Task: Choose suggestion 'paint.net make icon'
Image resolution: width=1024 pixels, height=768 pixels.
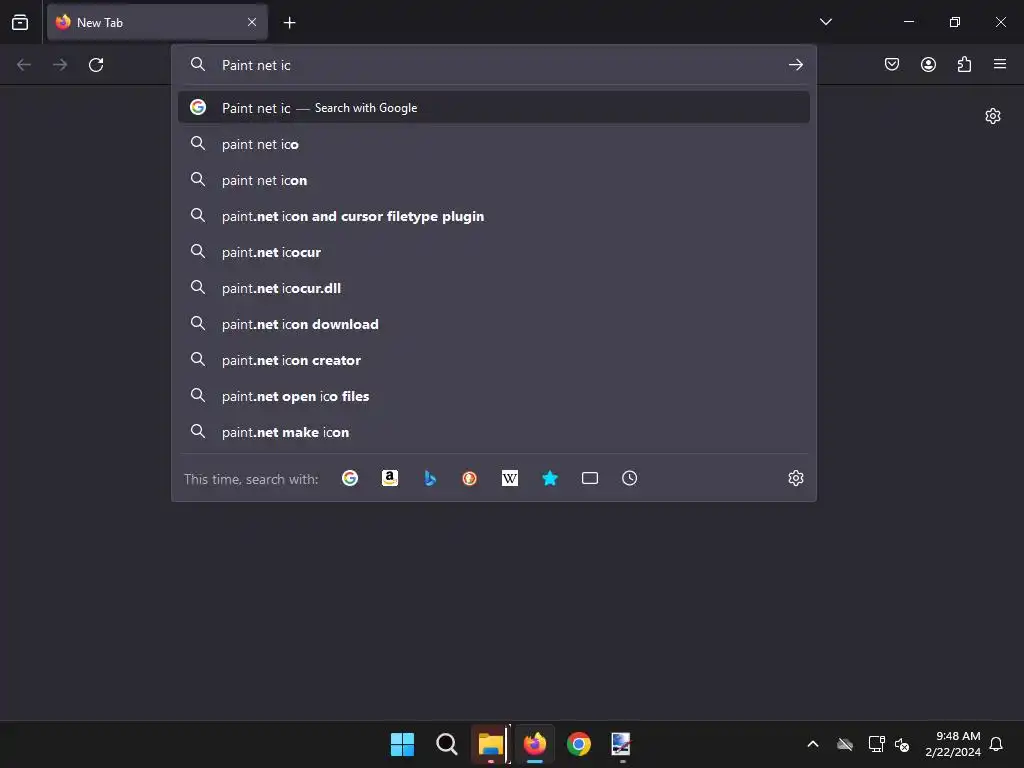Action: (x=494, y=432)
